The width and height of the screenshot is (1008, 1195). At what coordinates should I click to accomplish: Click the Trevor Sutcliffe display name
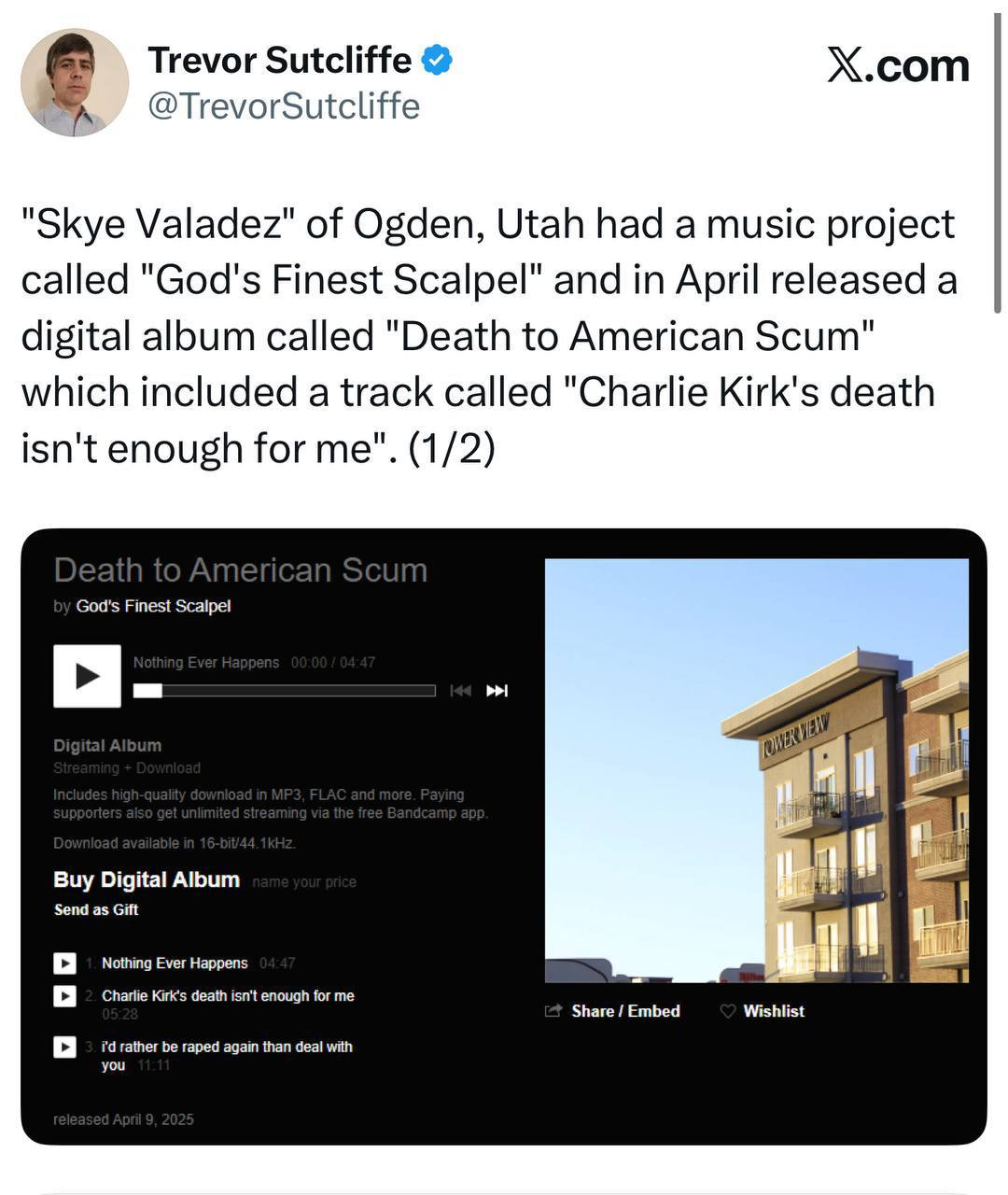coord(279,61)
